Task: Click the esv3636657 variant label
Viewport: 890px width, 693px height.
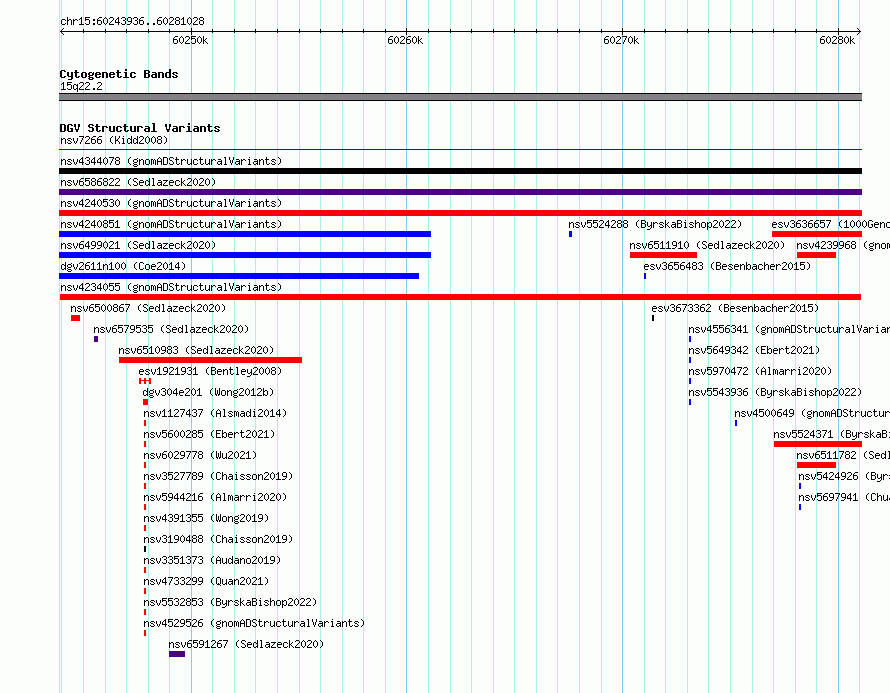Action: [x=830, y=224]
